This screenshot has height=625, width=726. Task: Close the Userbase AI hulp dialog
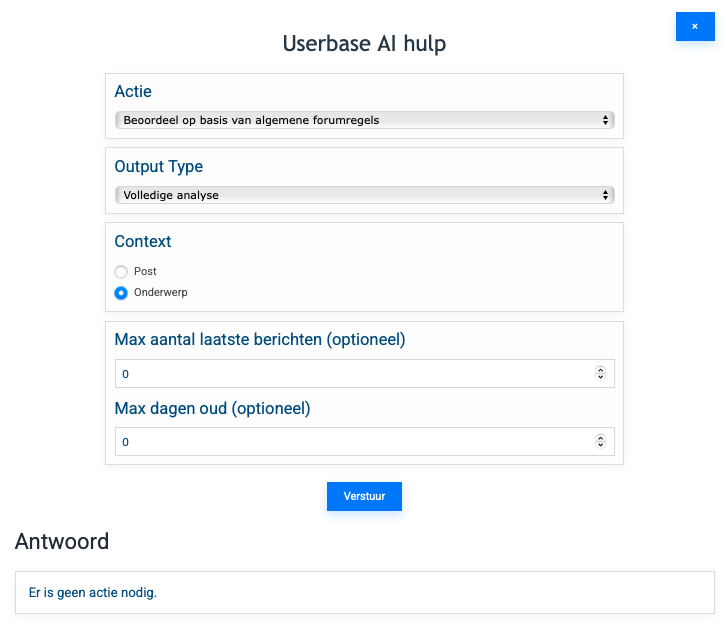[x=695, y=26]
